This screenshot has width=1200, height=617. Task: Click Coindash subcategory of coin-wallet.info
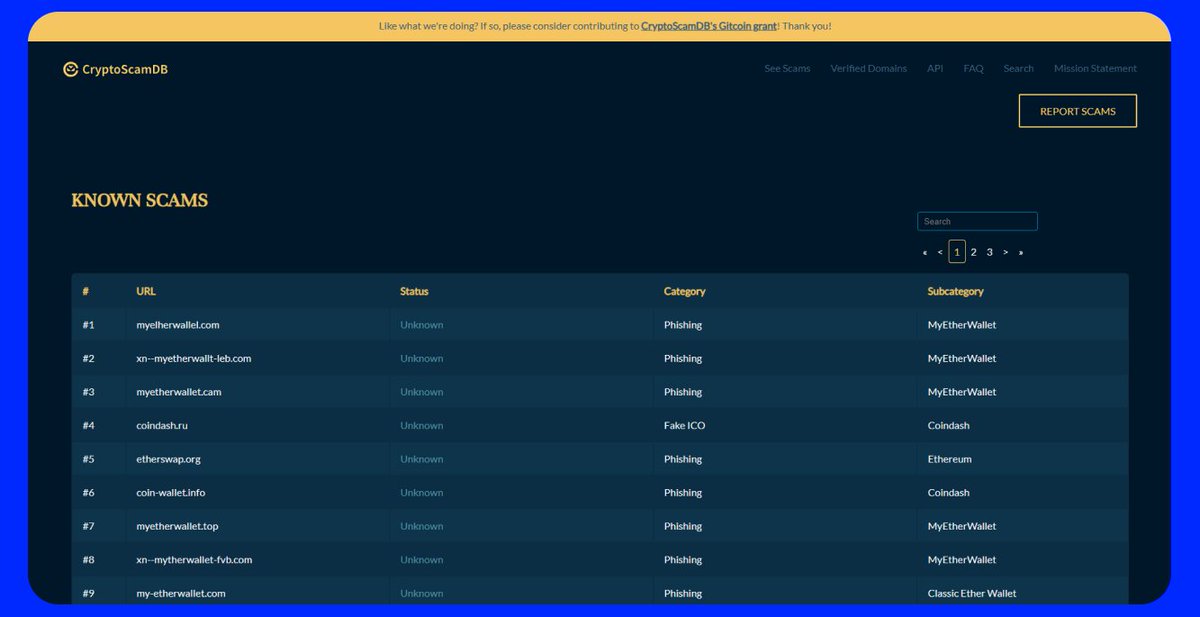tap(949, 492)
